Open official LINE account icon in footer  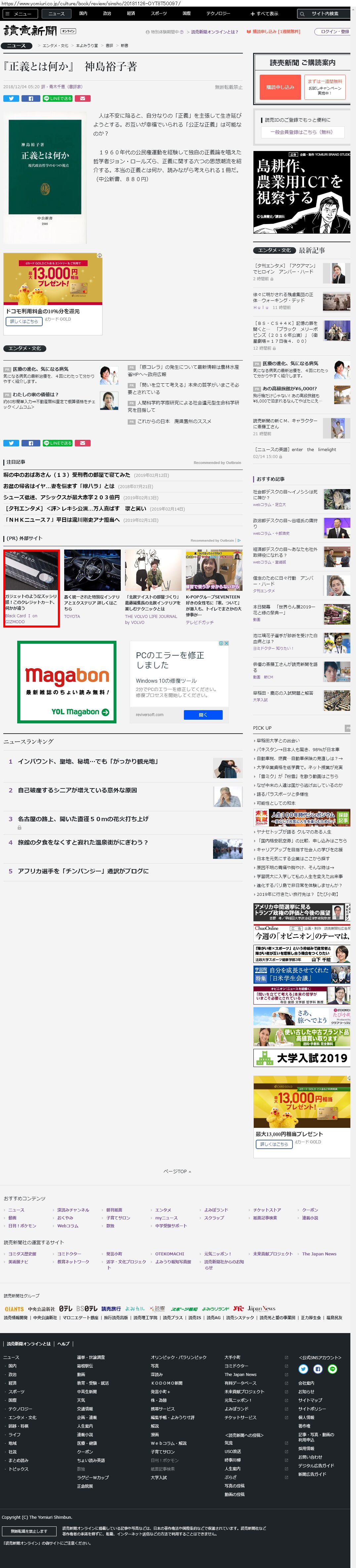point(332,1368)
